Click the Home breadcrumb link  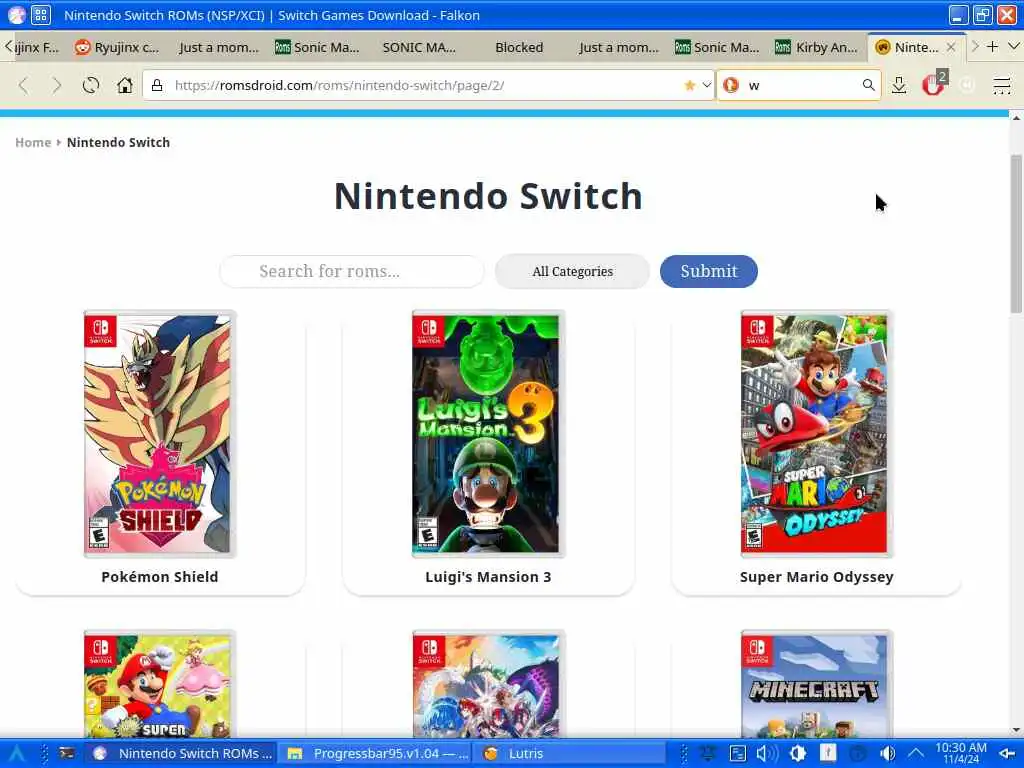[33, 142]
